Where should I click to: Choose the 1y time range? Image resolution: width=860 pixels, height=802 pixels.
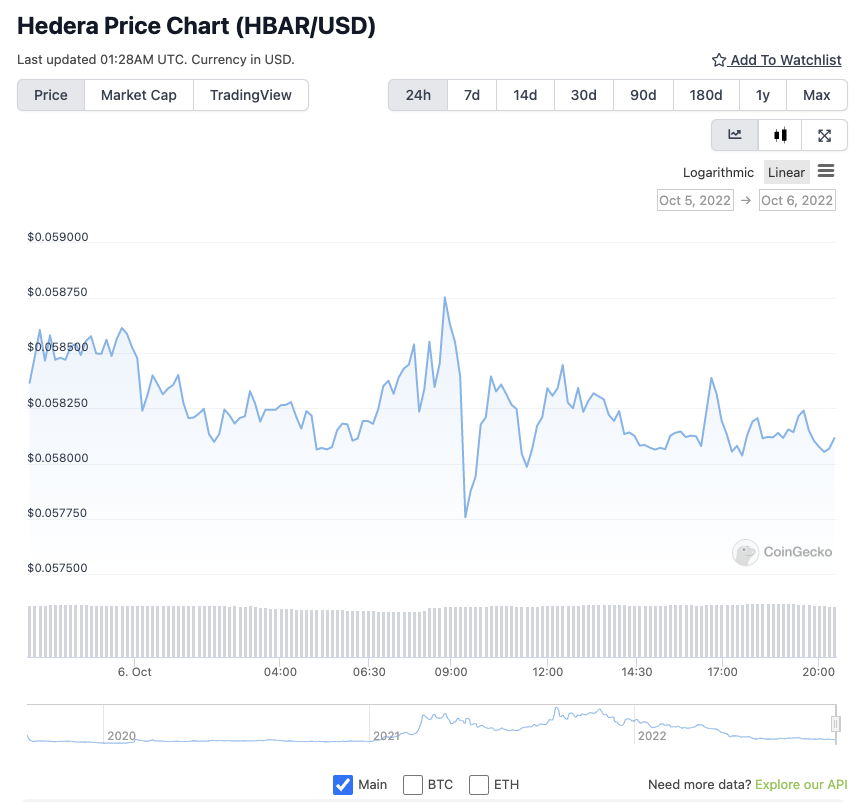pyautogui.click(x=762, y=95)
